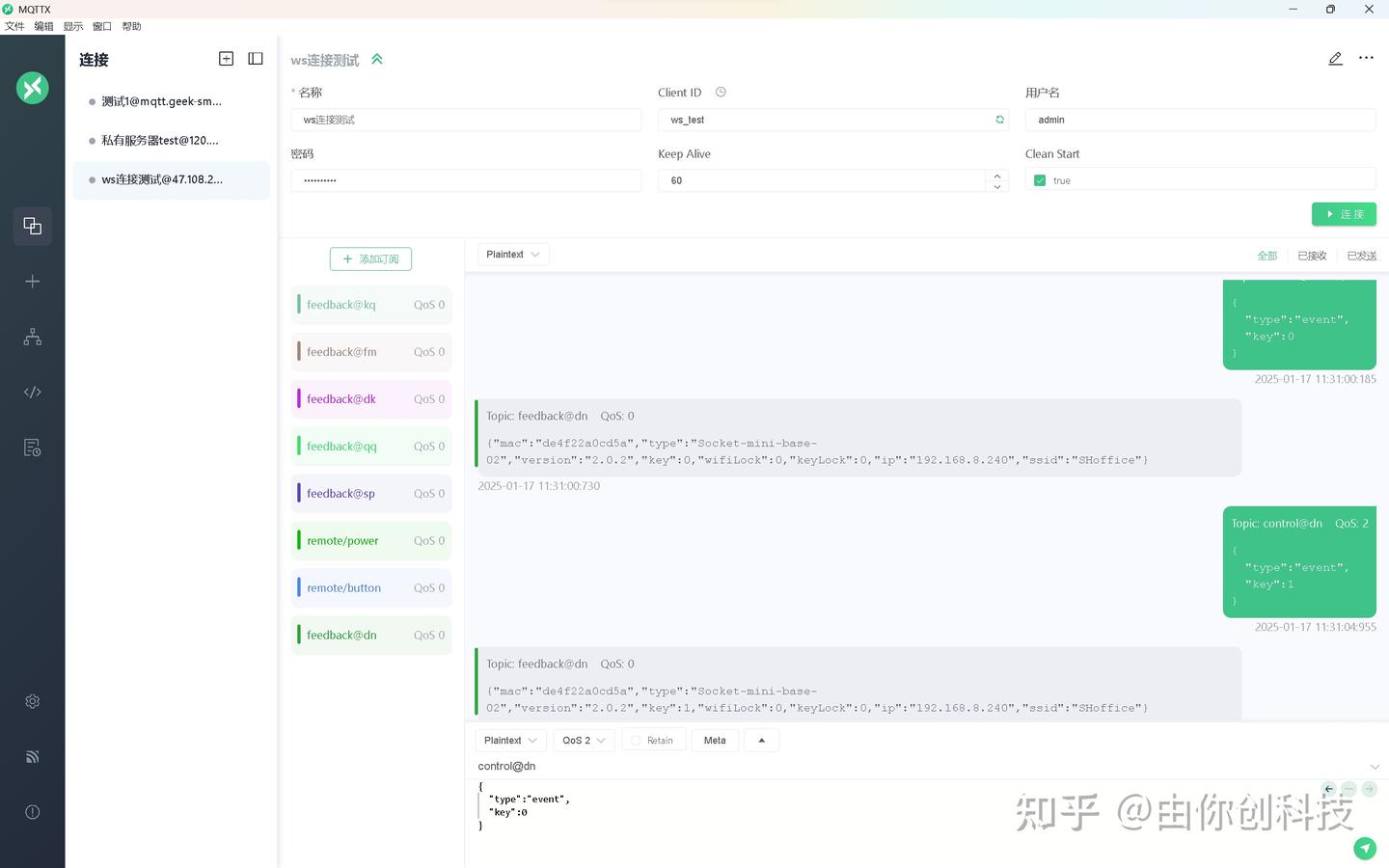
Task: Select the Connections icon in the left sidebar
Action: point(32,226)
